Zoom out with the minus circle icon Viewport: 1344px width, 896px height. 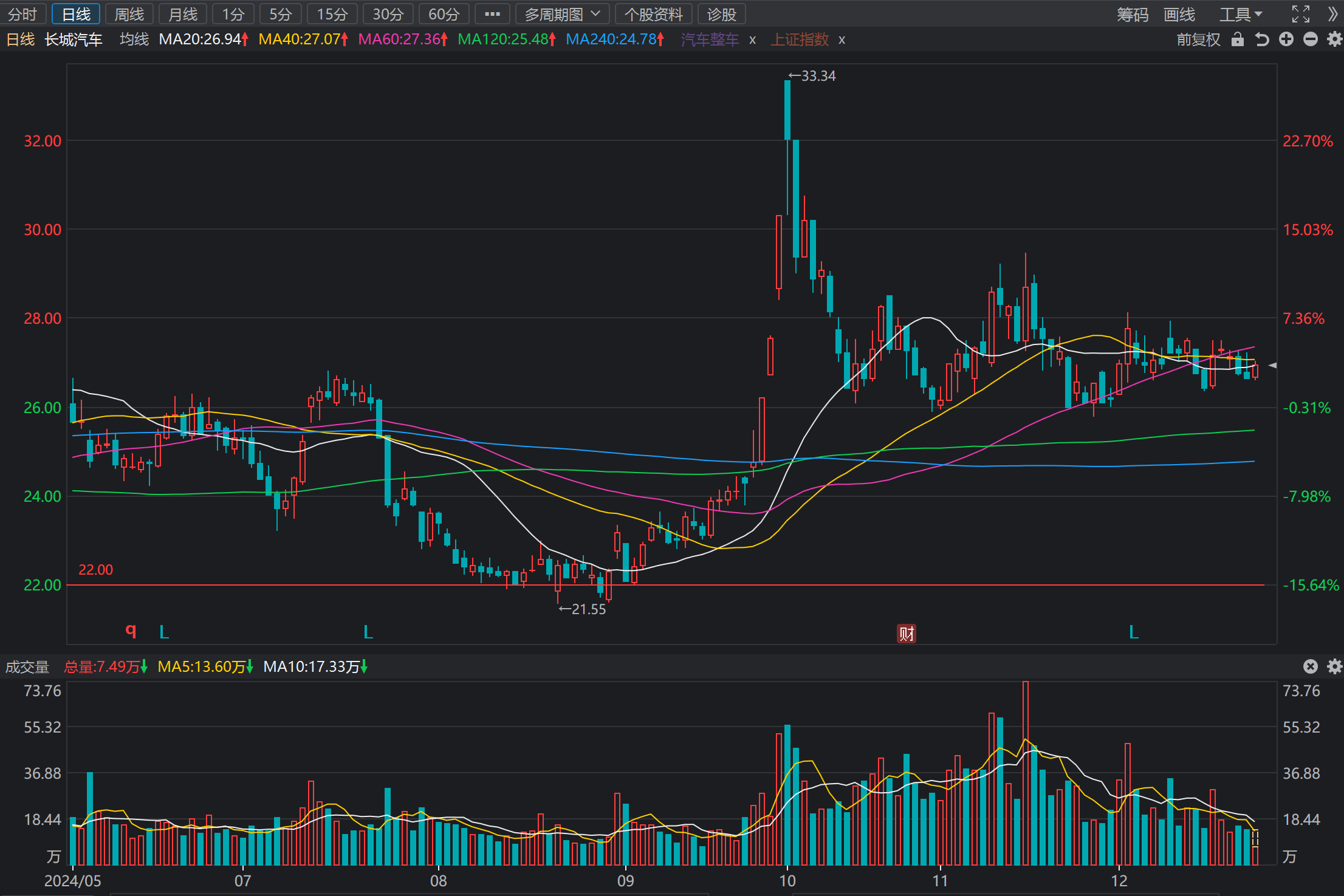(1311, 39)
